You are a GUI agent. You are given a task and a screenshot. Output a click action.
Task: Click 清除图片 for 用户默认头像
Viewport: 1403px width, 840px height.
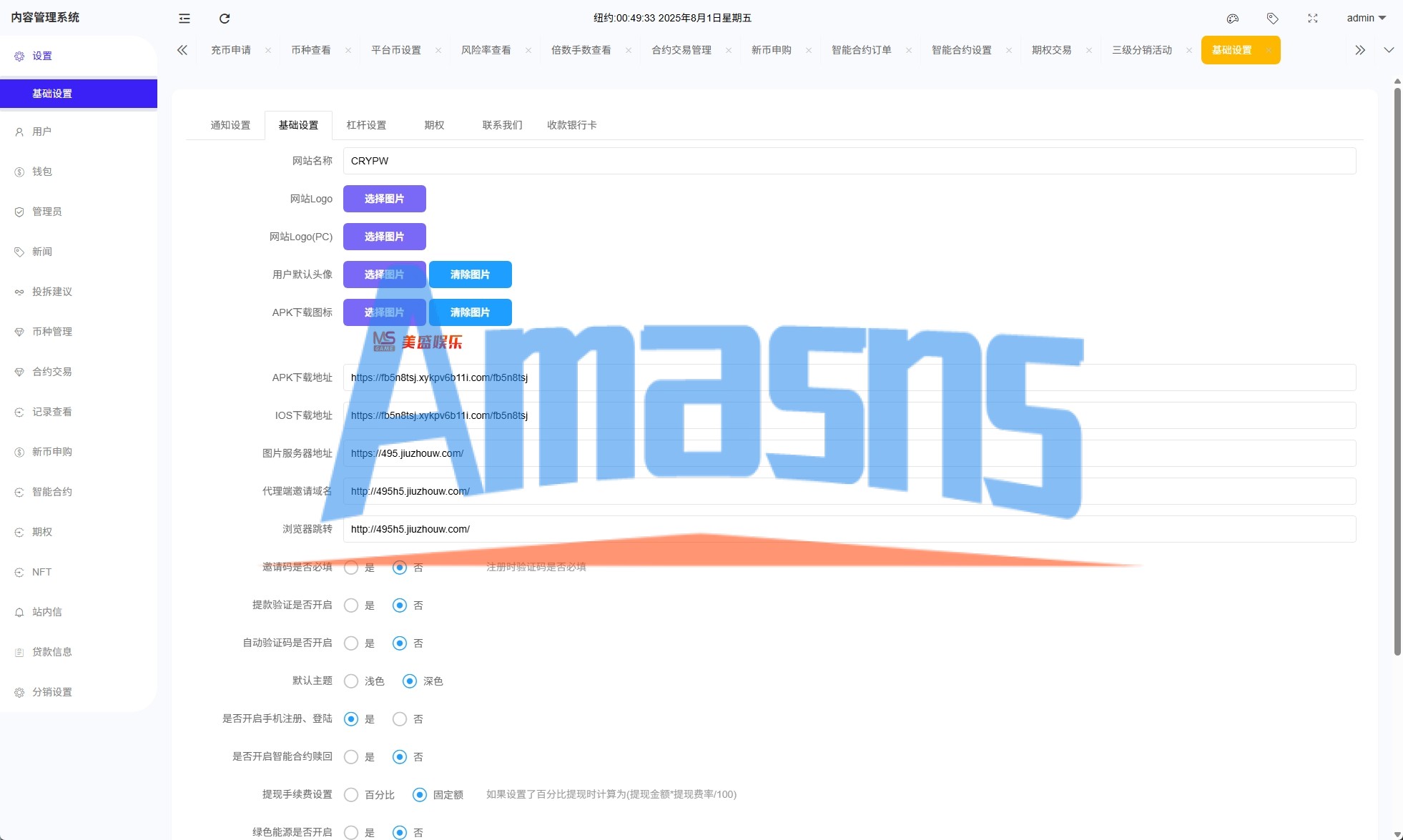[471, 275]
